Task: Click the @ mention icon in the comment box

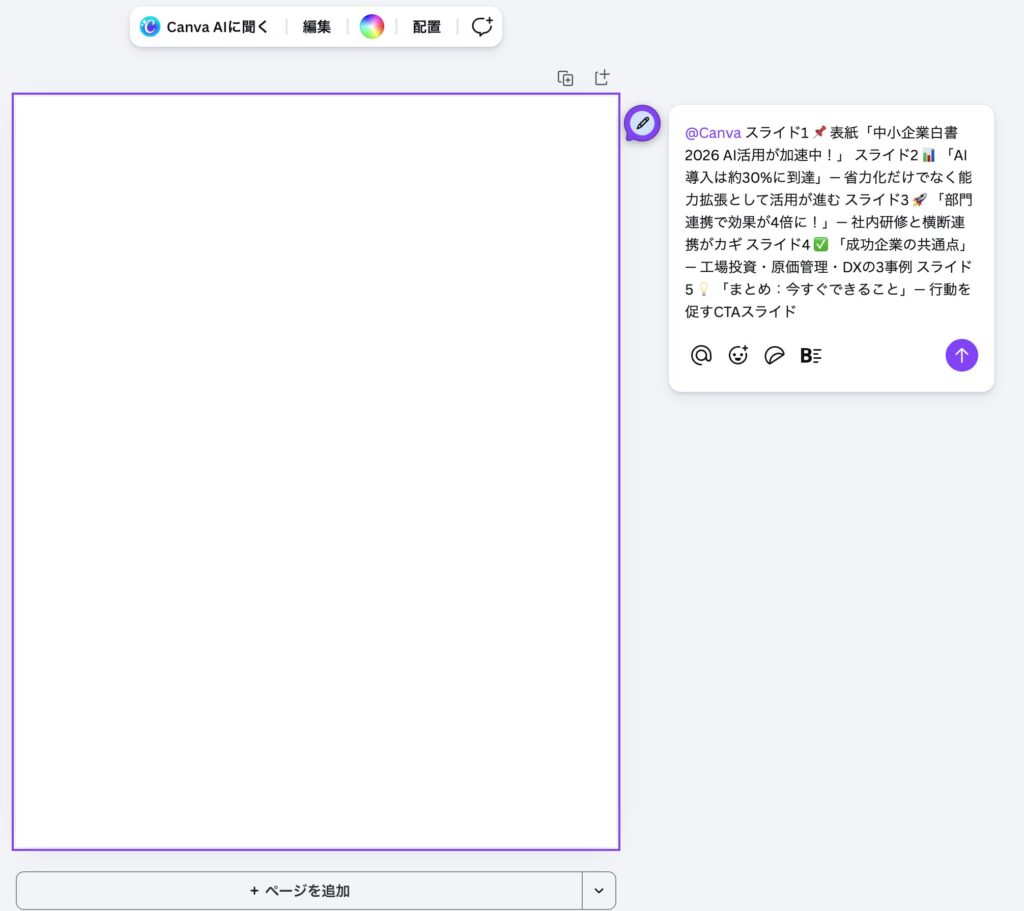Action: coord(701,355)
